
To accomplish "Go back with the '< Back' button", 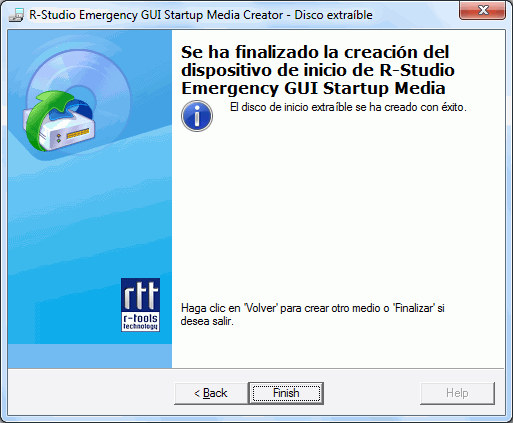I will point(211,393).
